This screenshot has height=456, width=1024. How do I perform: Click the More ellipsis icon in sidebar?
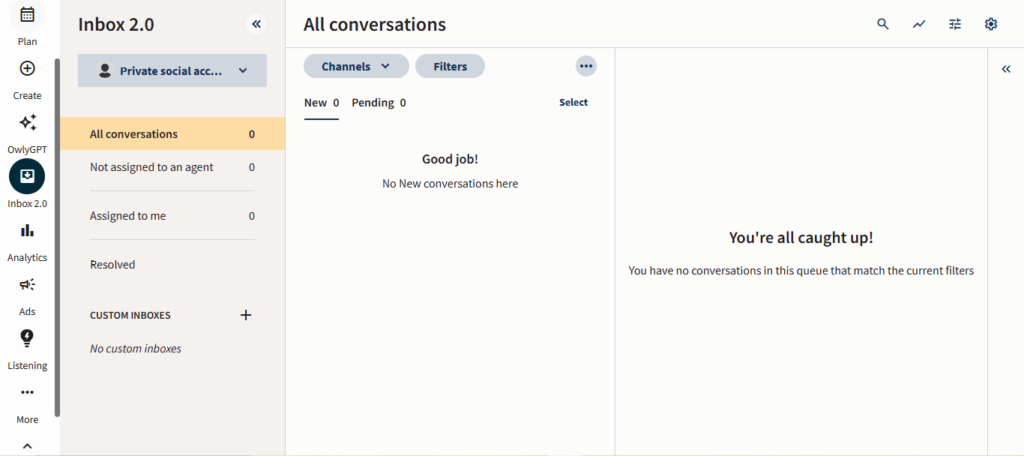[x=27, y=392]
